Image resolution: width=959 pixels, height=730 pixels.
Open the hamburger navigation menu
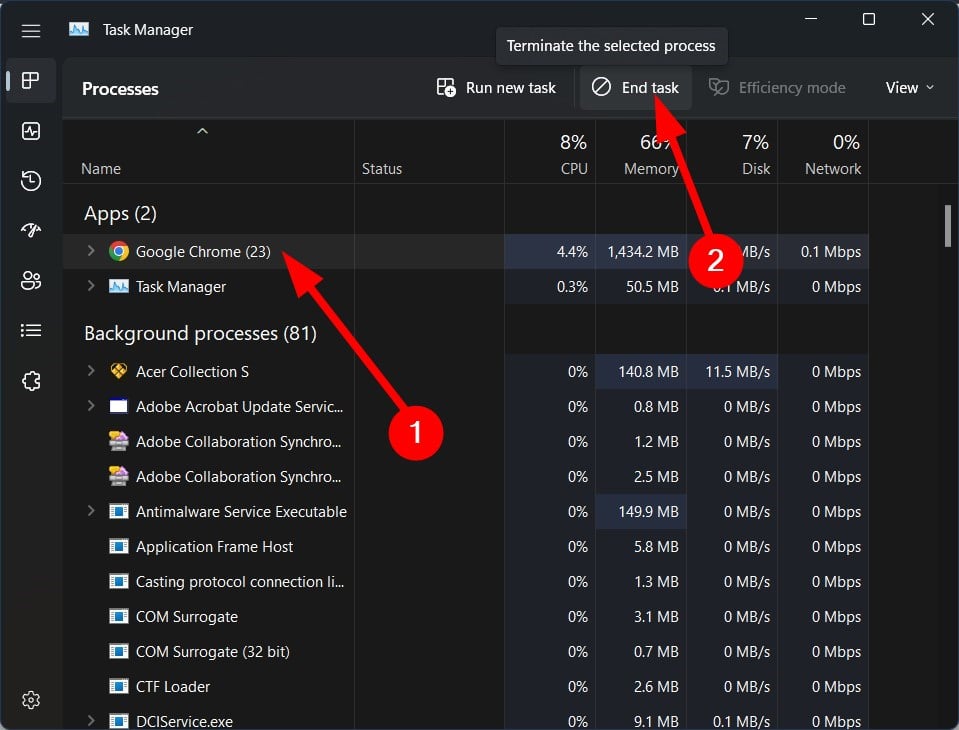pos(31,31)
